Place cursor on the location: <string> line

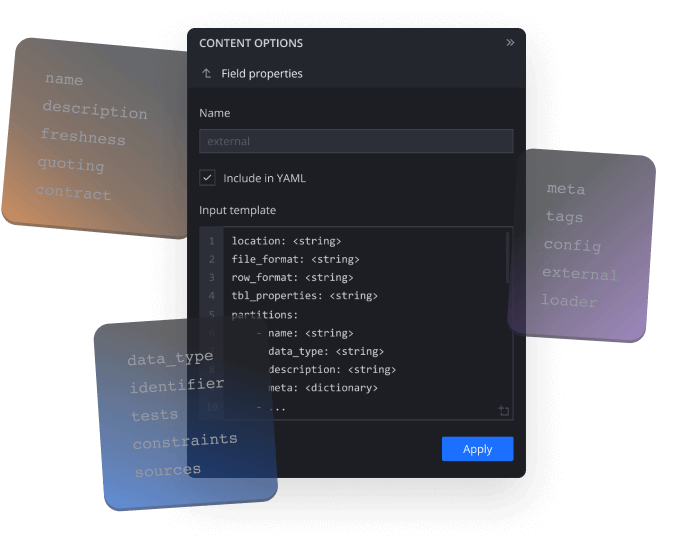(x=286, y=241)
